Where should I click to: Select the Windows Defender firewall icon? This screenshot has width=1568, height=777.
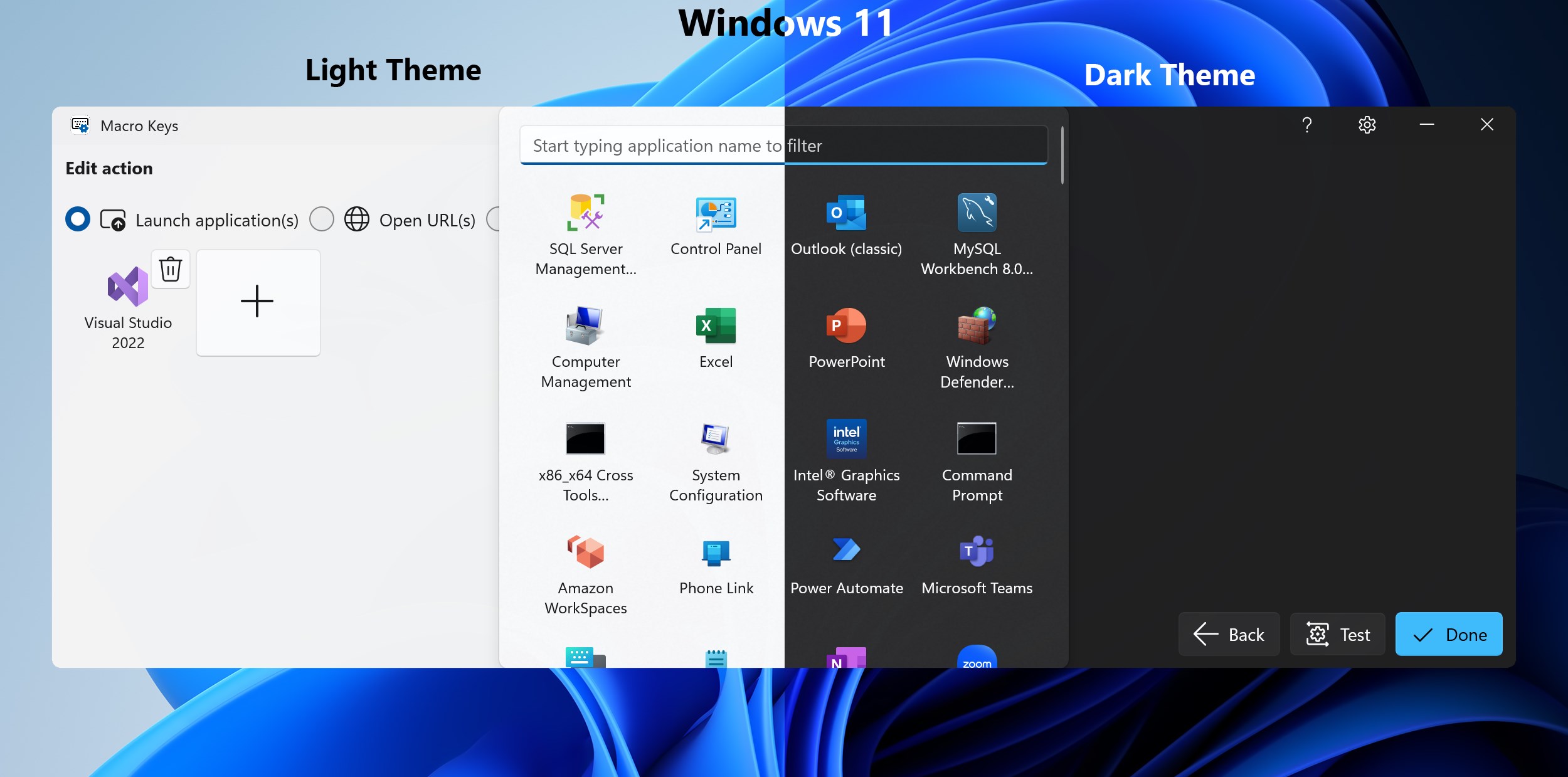coord(977,325)
